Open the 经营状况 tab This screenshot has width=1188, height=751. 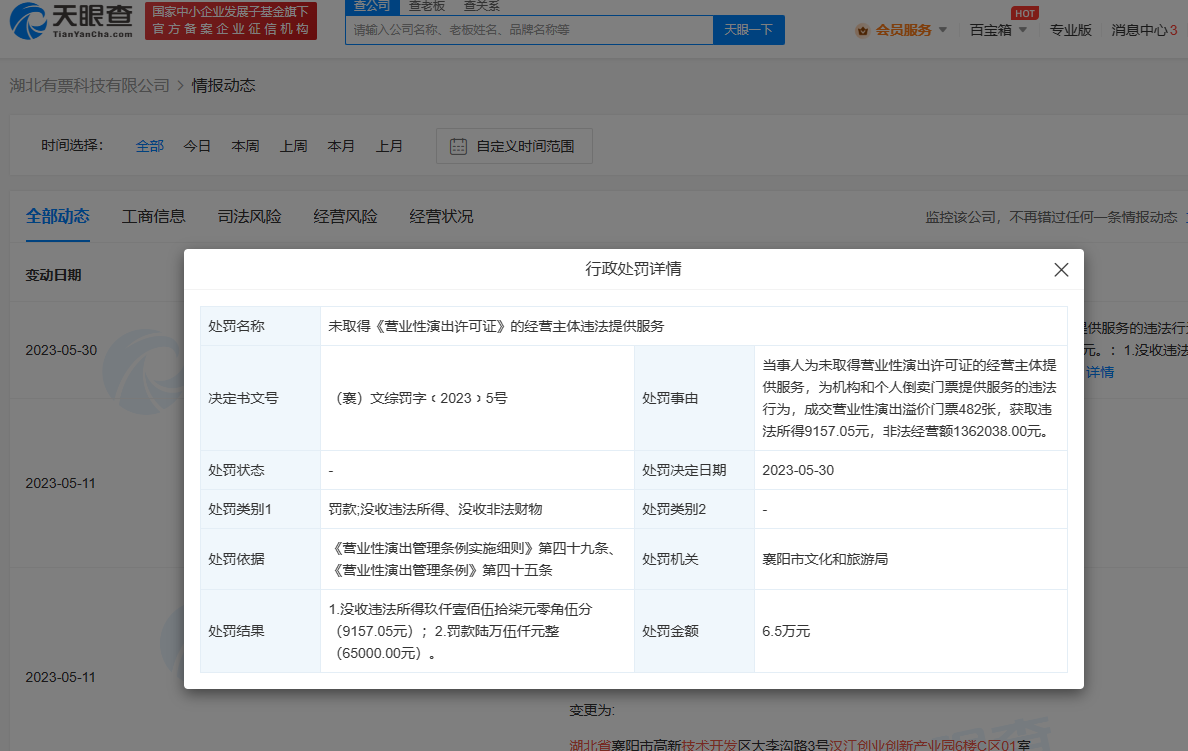[x=441, y=216]
